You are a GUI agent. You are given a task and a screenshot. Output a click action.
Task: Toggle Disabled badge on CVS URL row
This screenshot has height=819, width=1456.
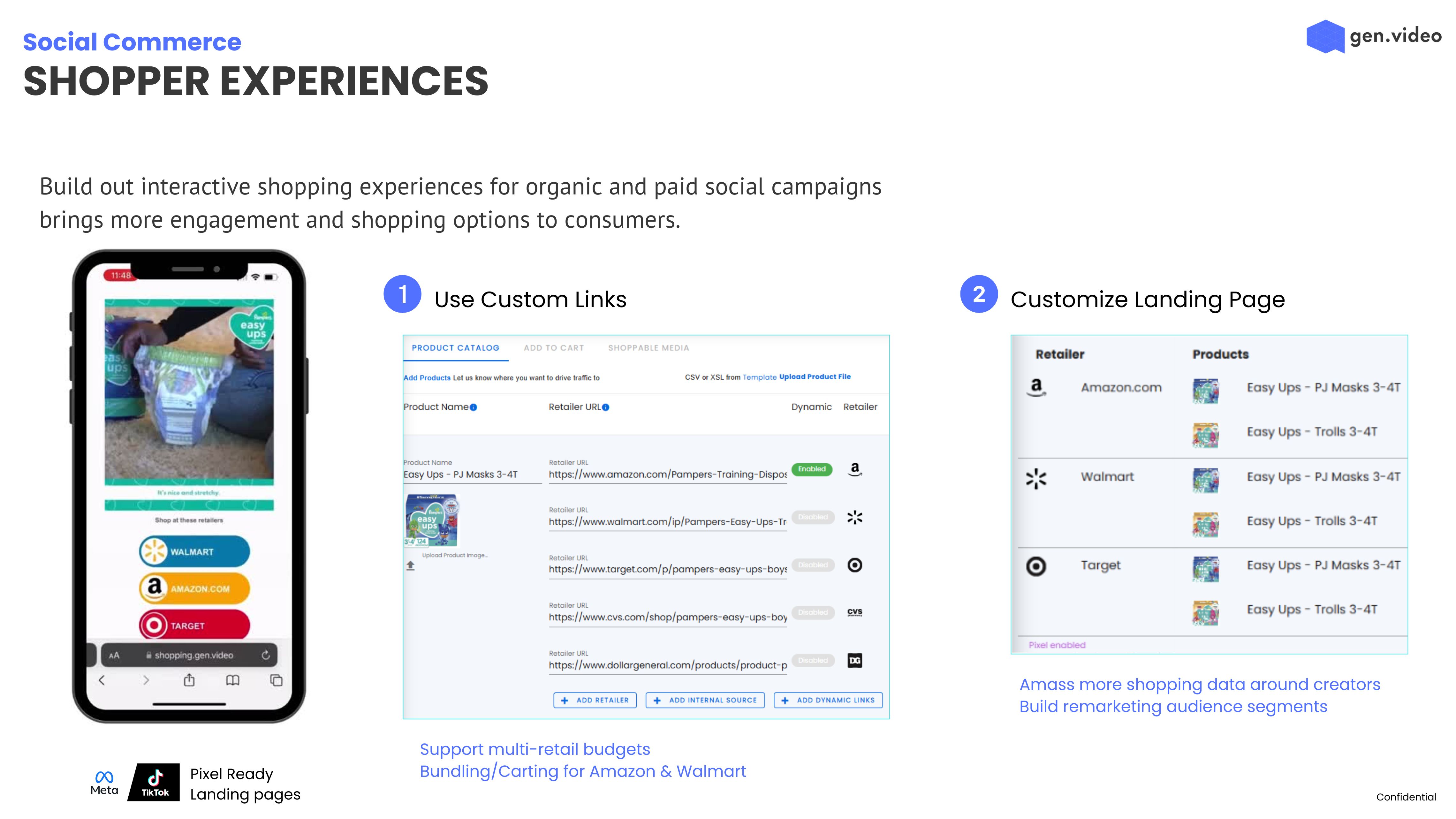[x=813, y=612]
